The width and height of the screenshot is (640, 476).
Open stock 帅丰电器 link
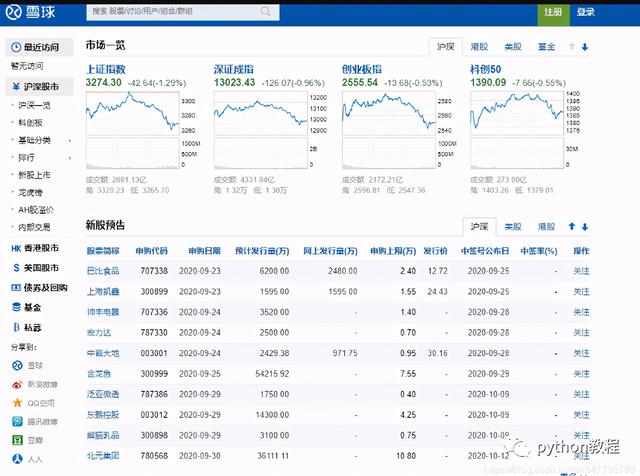point(103,312)
